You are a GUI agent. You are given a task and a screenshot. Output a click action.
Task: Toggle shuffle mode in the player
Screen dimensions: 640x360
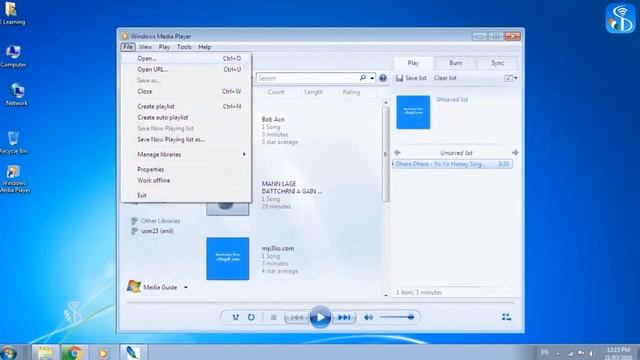236,317
